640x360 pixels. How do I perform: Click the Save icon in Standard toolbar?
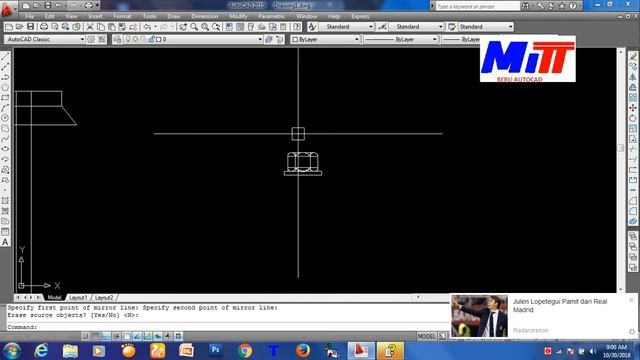[31, 27]
